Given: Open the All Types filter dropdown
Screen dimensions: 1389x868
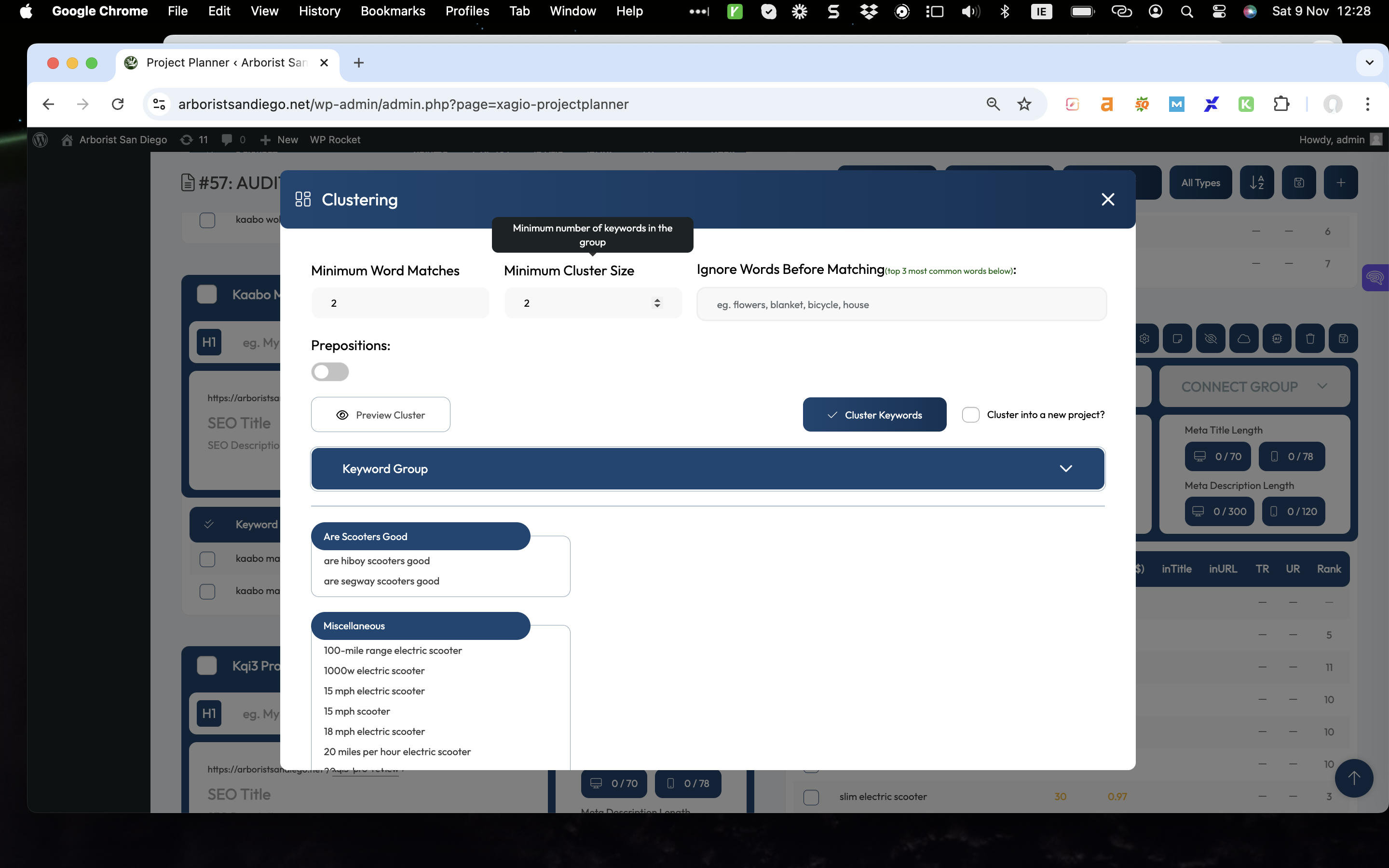Looking at the screenshot, I should coord(1200,183).
